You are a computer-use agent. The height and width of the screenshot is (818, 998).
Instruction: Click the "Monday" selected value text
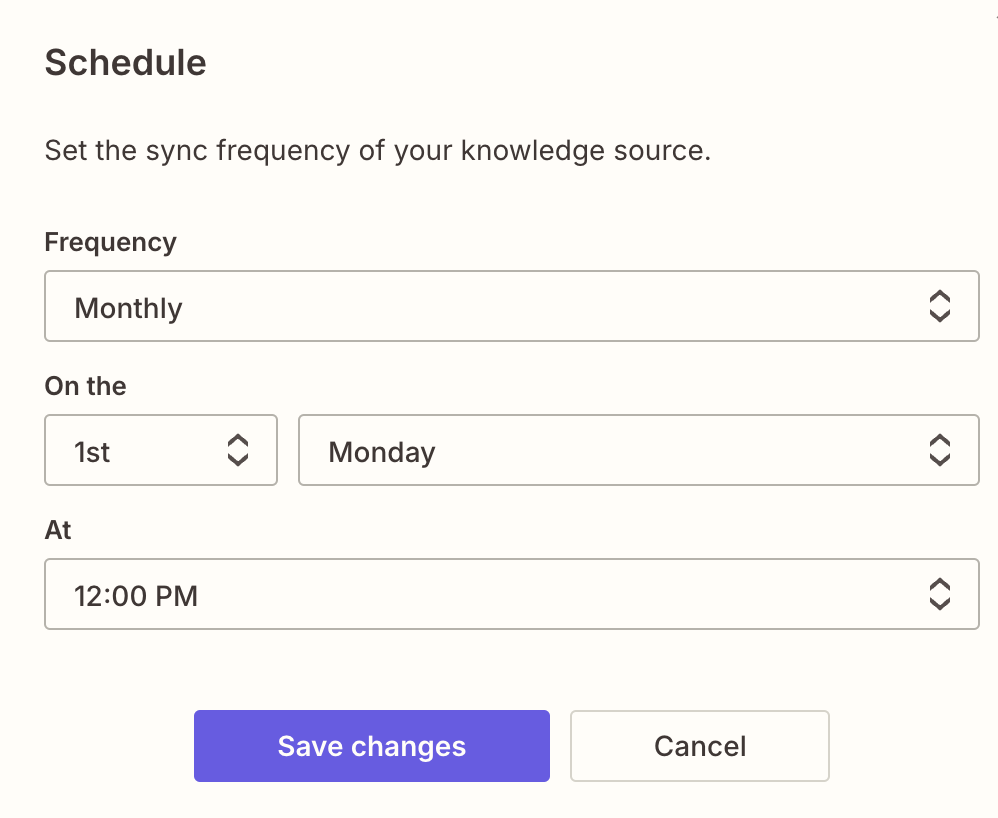click(x=382, y=452)
